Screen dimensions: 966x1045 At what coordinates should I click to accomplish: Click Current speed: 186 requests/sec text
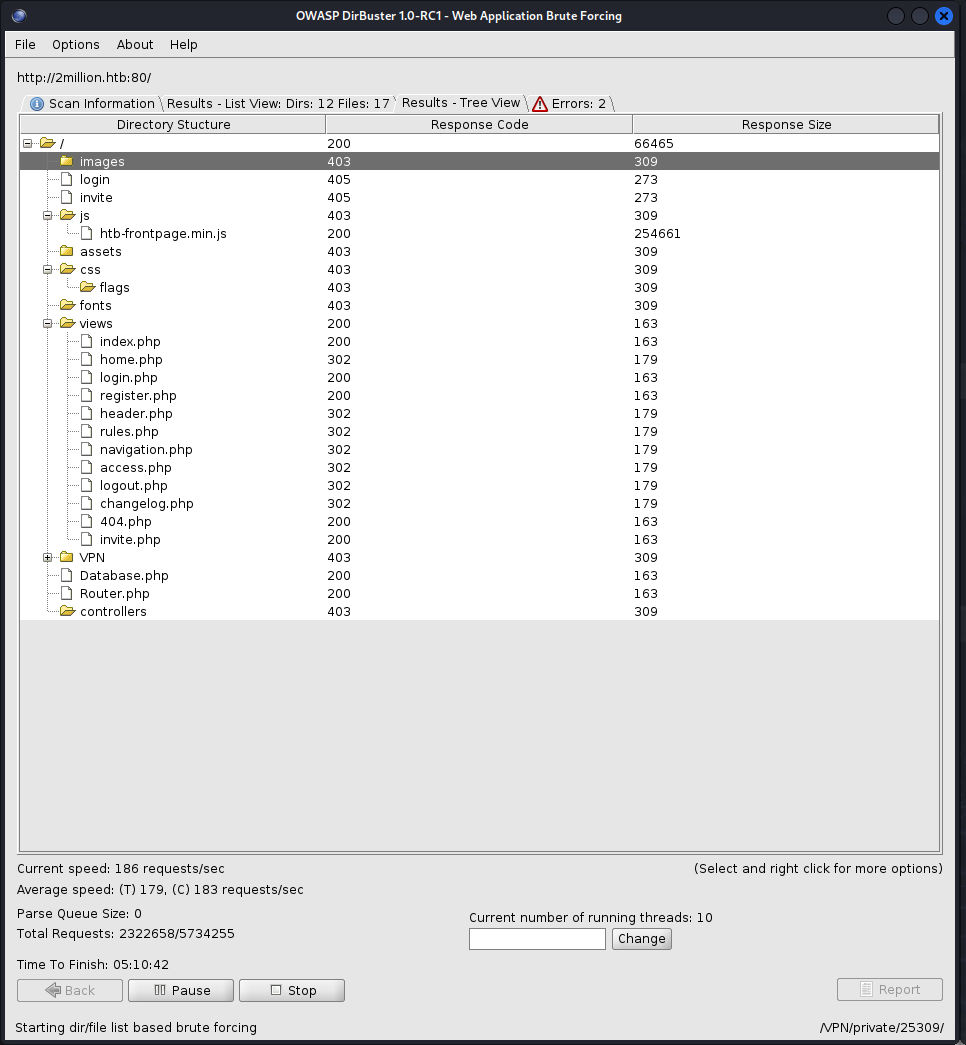click(x=121, y=868)
